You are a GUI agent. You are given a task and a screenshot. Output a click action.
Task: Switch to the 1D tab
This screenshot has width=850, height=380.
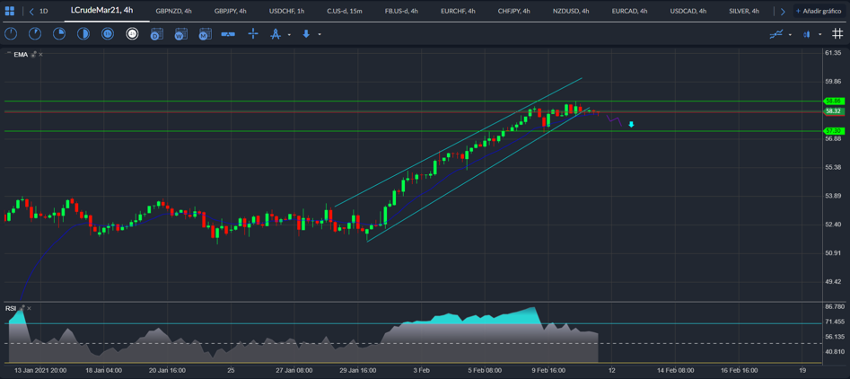pyautogui.click(x=44, y=11)
